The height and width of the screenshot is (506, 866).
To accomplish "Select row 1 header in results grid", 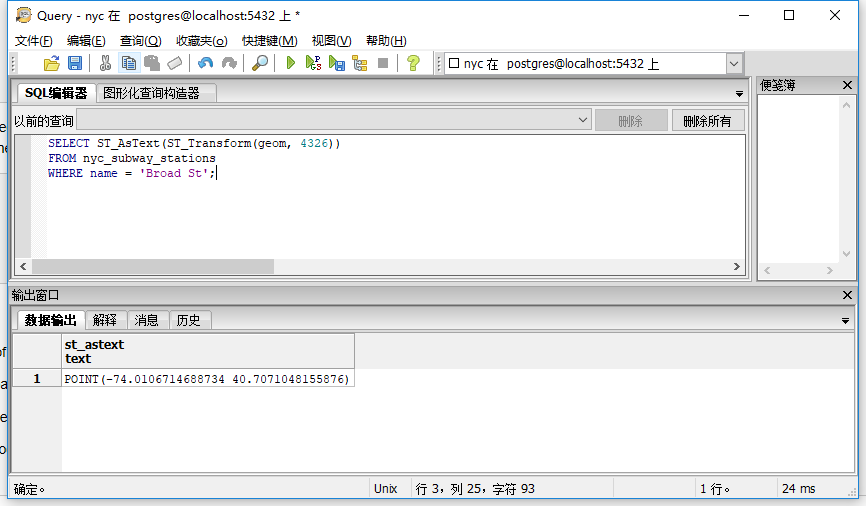I will (37, 378).
